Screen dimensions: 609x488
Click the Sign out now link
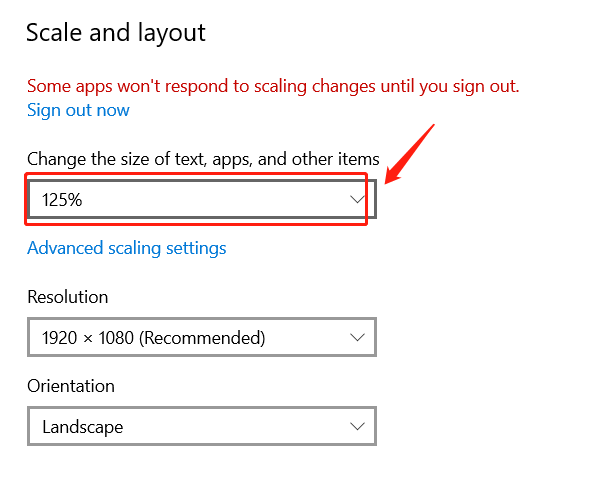[x=78, y=110]
